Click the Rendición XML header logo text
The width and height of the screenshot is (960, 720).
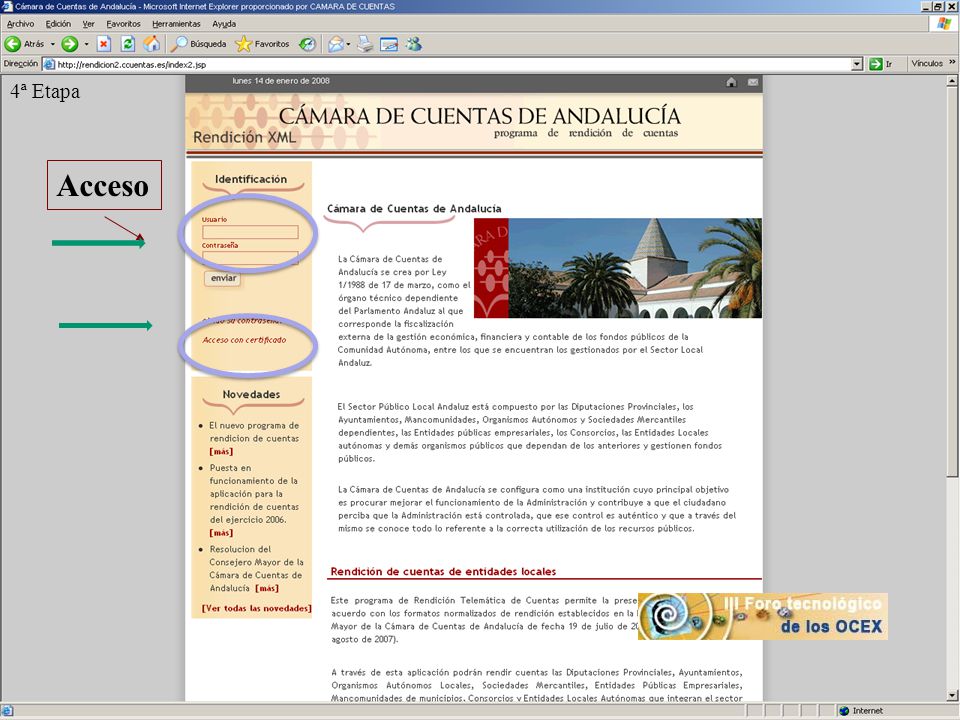tap(244, 137)
